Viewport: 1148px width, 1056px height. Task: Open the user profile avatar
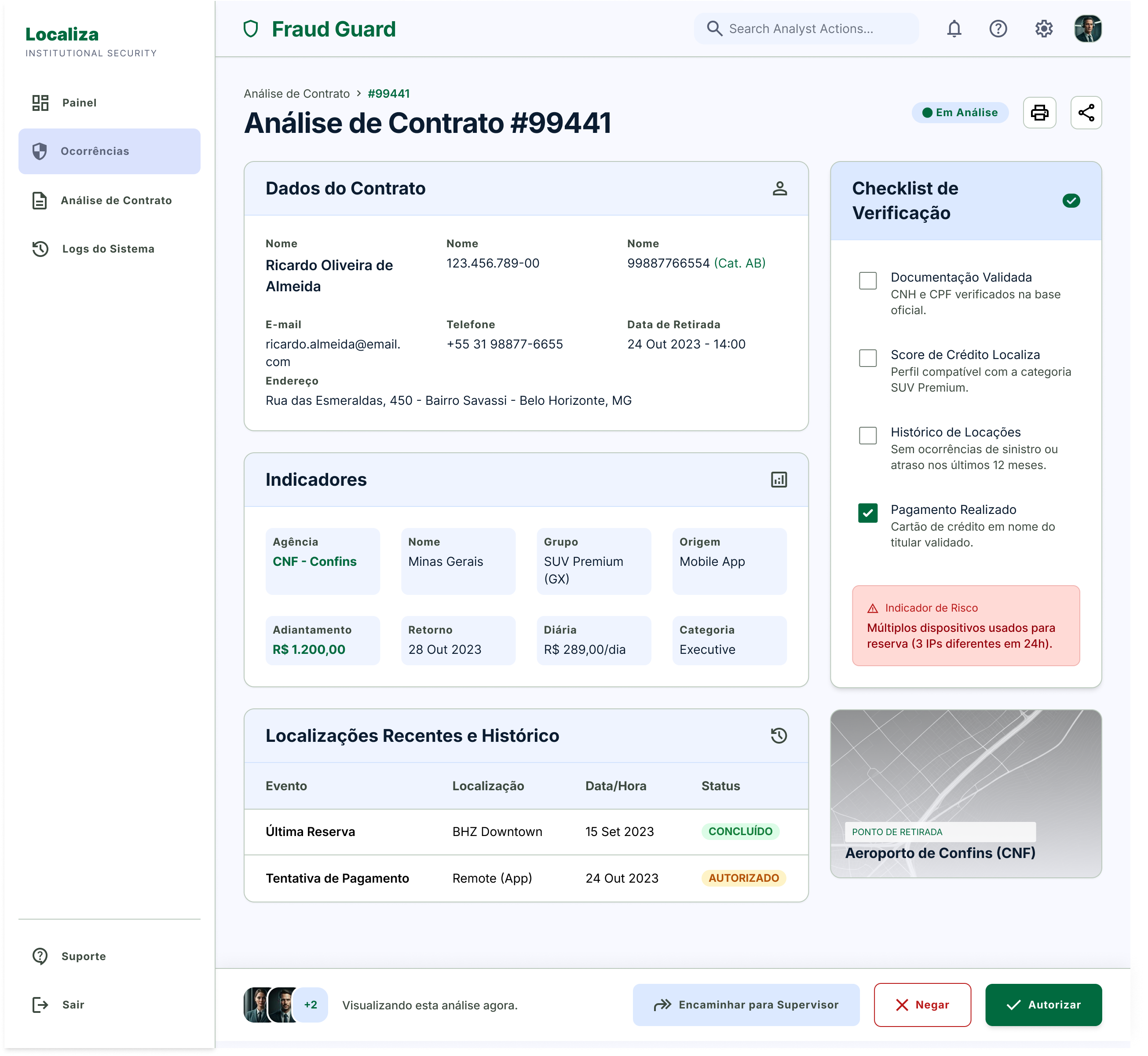point(1088,29)
